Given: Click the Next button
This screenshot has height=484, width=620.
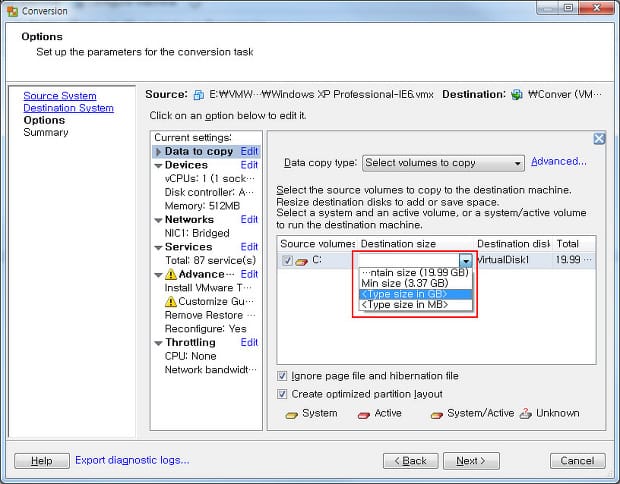Looking at the screenshot, I should tap(471, 461).
